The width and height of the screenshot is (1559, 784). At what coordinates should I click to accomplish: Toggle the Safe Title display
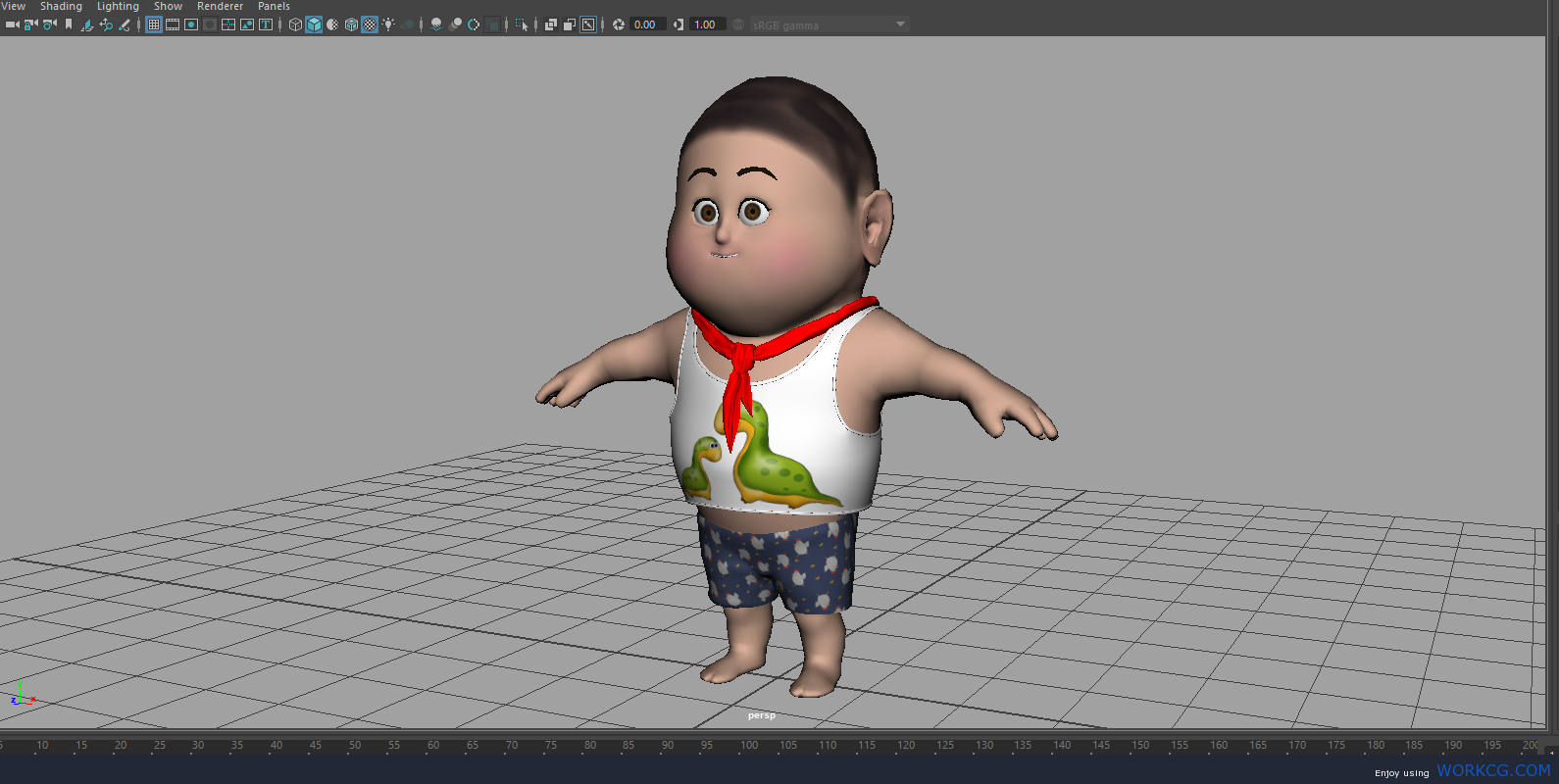[x=266, y=24]
